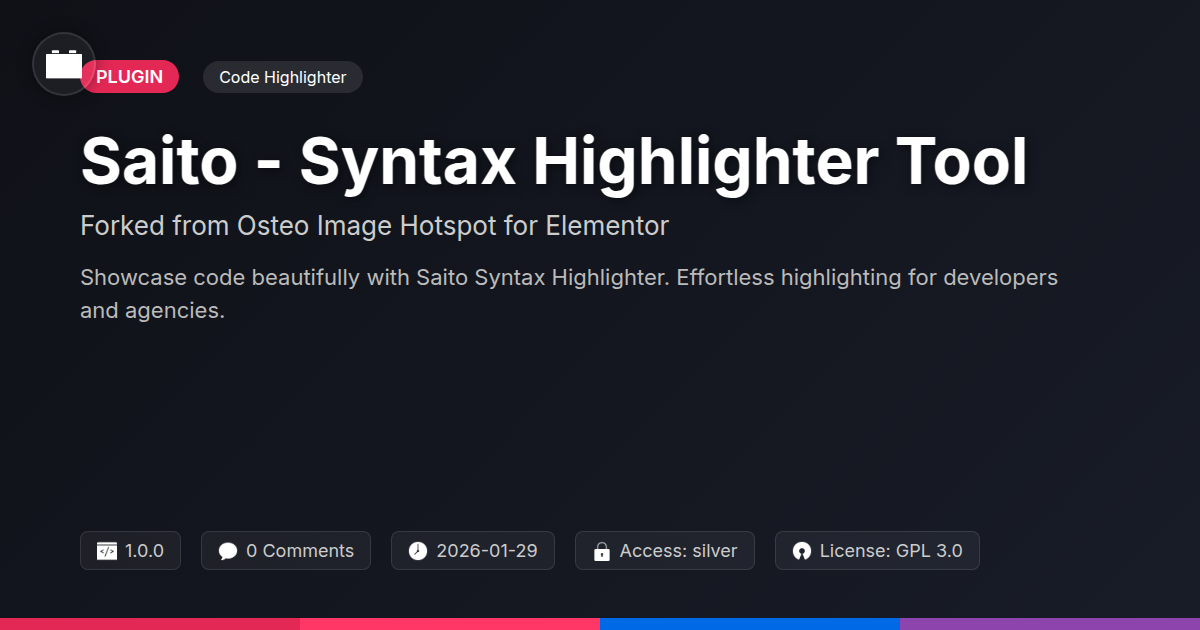Viewport: 1200px width, 630px height.
Task: Open the Code Highlighter category tag
Action: (x=283, y=77)
